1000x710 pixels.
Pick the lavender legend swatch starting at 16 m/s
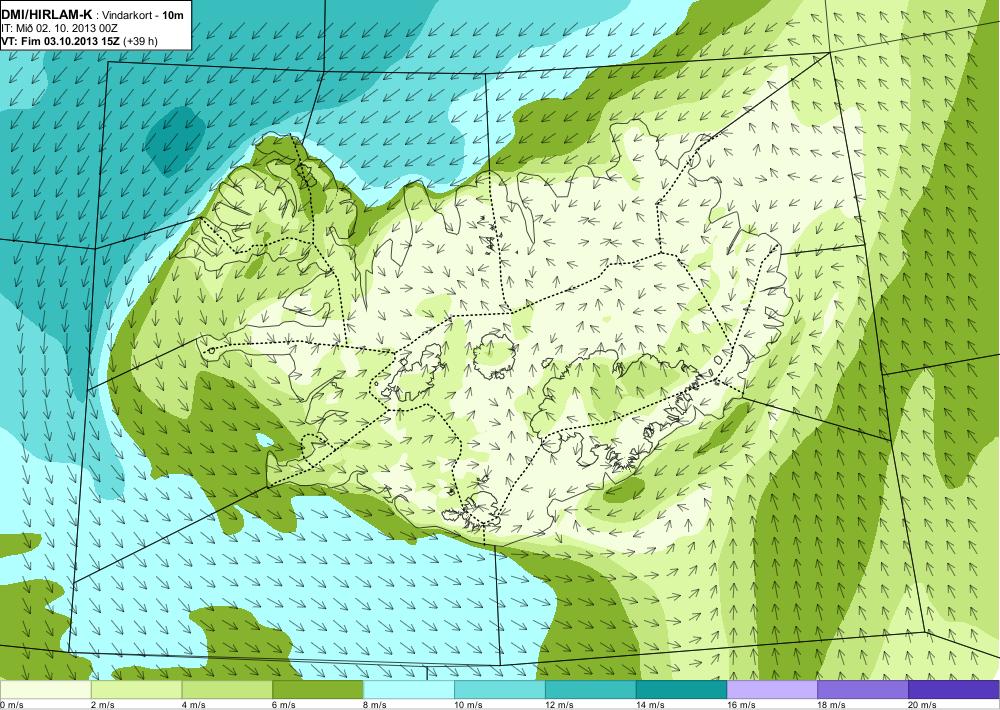[772, 690]
